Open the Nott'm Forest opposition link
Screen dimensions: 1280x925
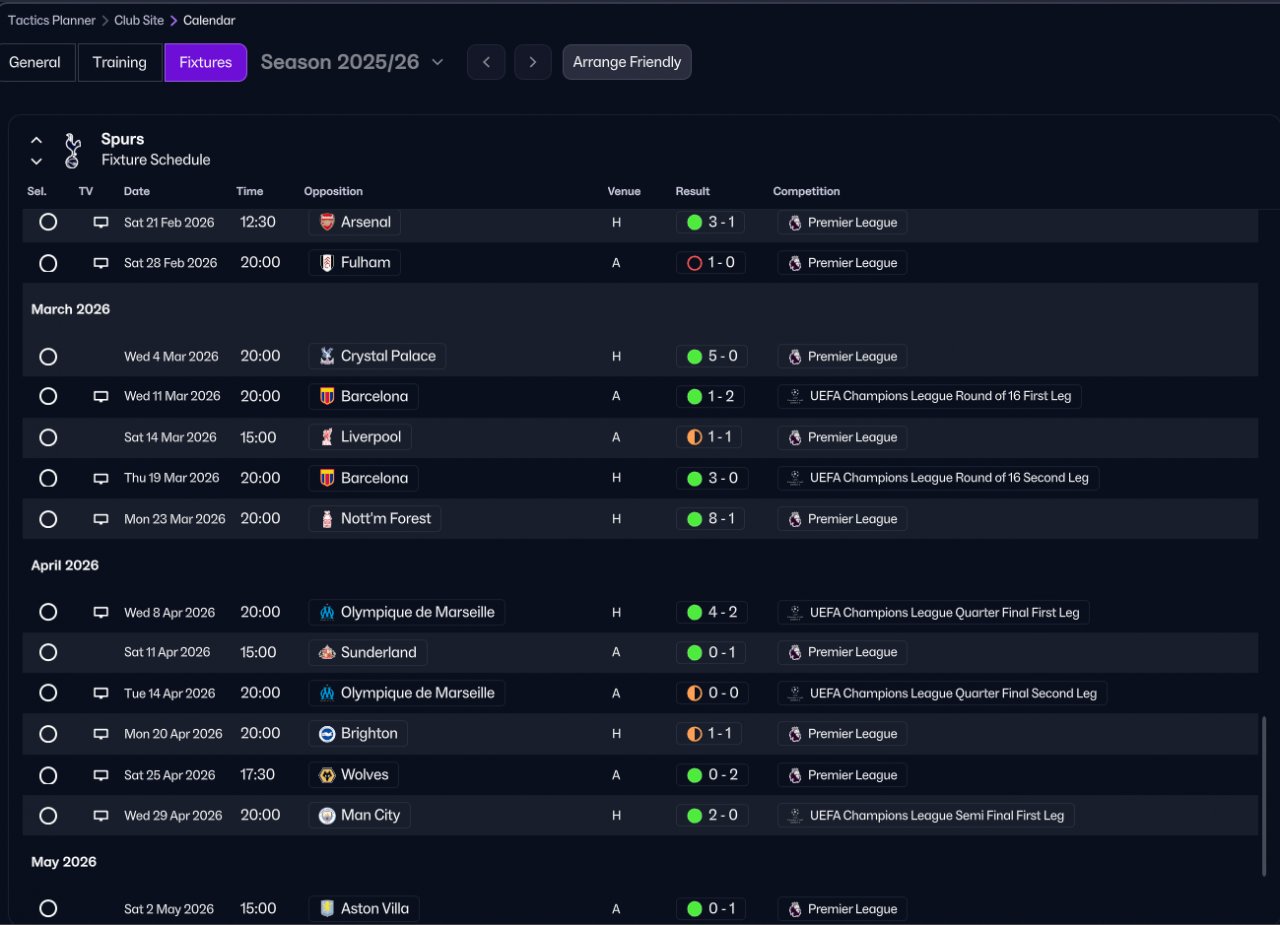(x=375, y=519)
